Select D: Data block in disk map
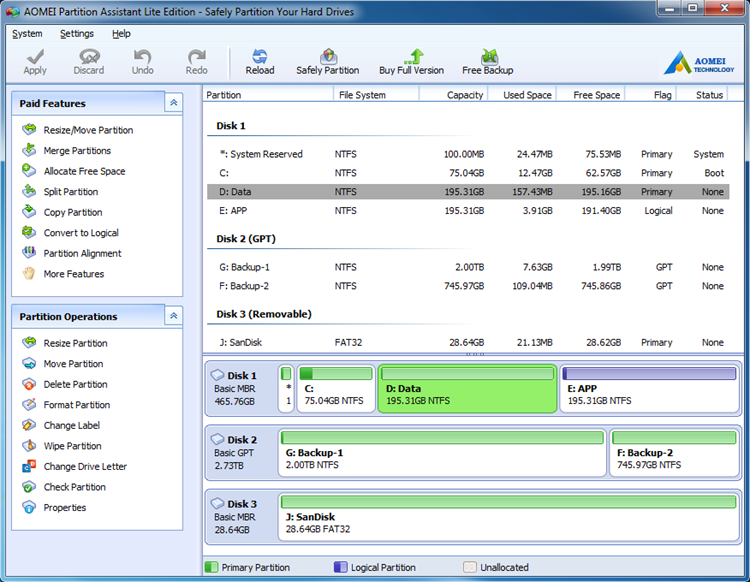Viewport: 750px width, 582px height. (x=467, y=388)
